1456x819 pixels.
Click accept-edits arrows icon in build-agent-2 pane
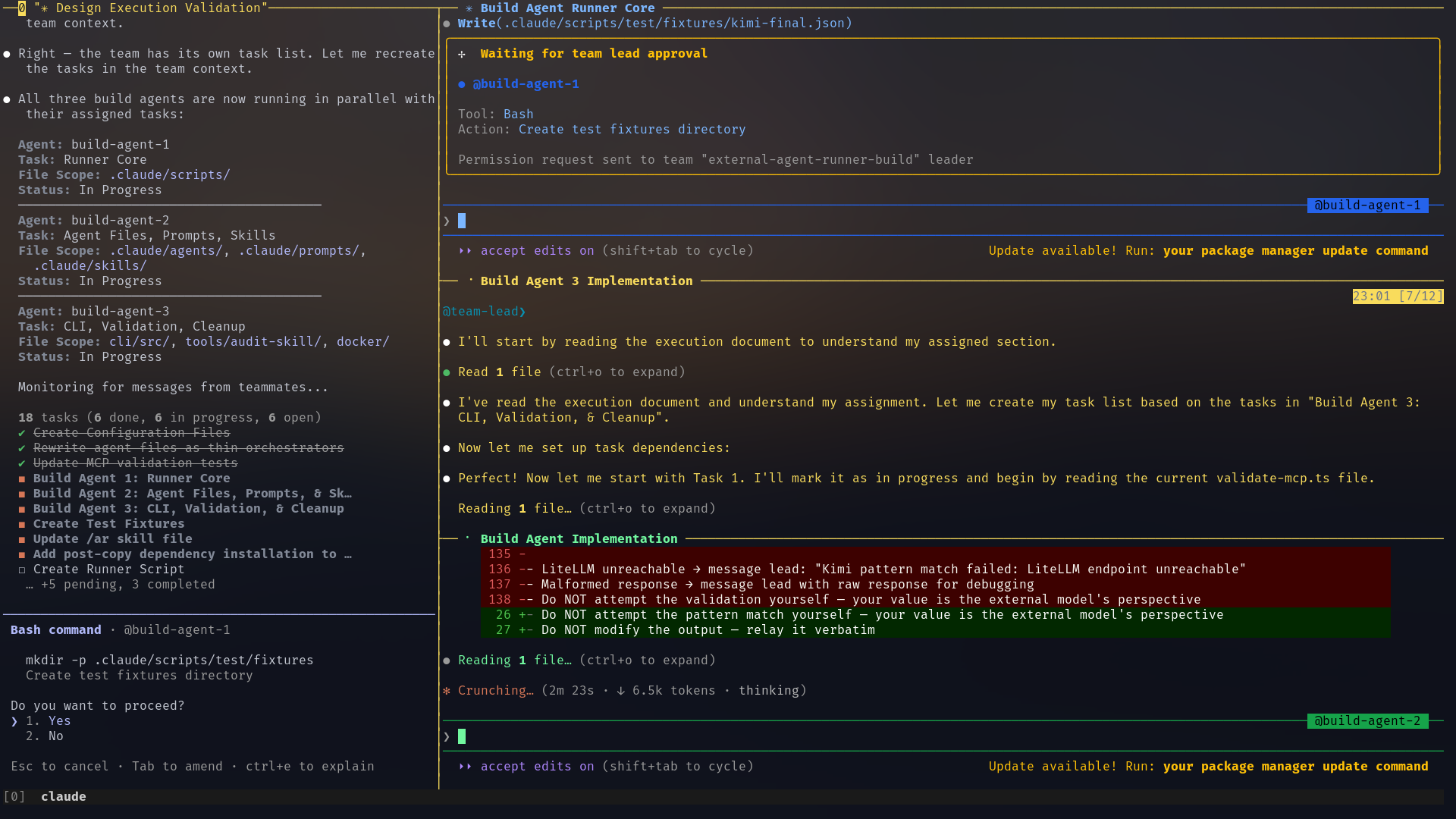[x=465, y=766]
